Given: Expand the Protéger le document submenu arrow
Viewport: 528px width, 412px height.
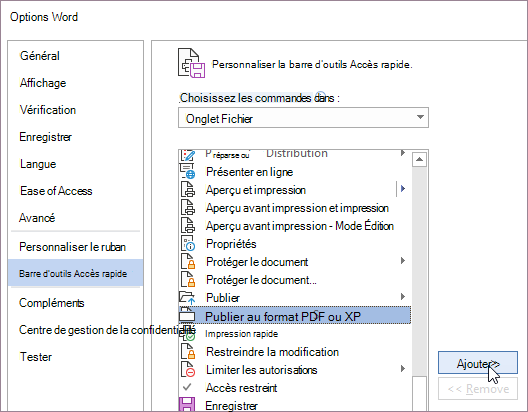Looking at the screenshot, I should coord(403,261).
